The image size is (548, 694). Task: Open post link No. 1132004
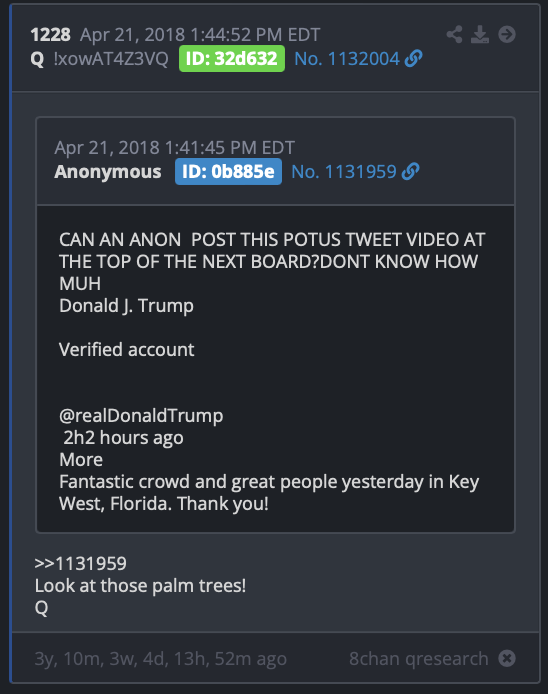point(347,58)
